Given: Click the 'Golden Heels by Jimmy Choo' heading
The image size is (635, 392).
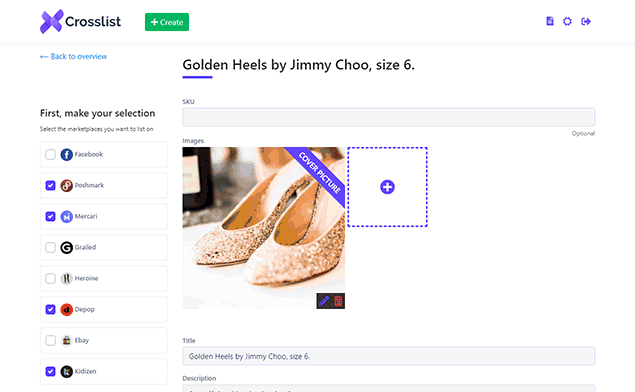Looking at the screenshot, I should [x=298, y=65].
